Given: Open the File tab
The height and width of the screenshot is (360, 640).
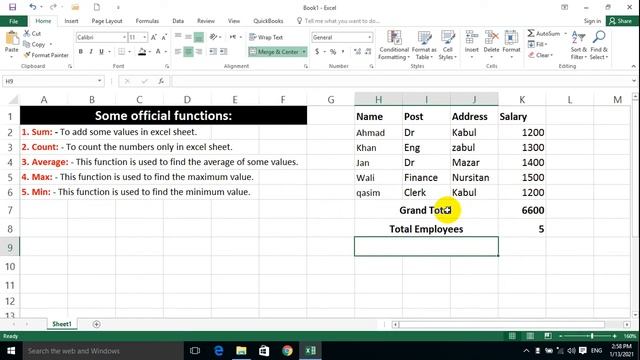Looking at the screenshot, I should [x=13, y=21].
